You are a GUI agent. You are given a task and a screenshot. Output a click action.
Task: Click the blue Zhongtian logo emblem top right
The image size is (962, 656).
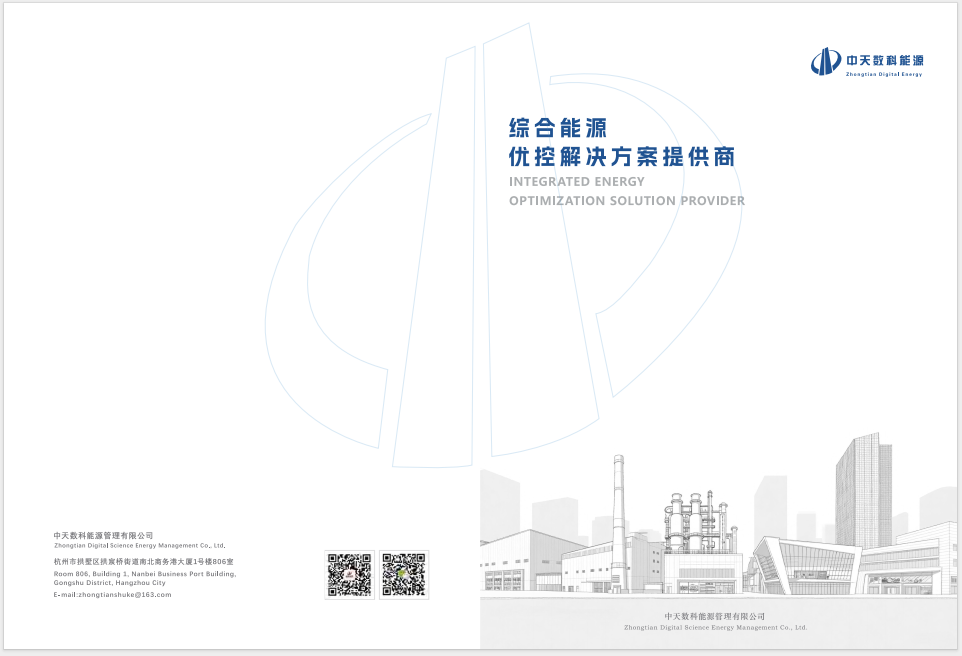coord(825,62)
